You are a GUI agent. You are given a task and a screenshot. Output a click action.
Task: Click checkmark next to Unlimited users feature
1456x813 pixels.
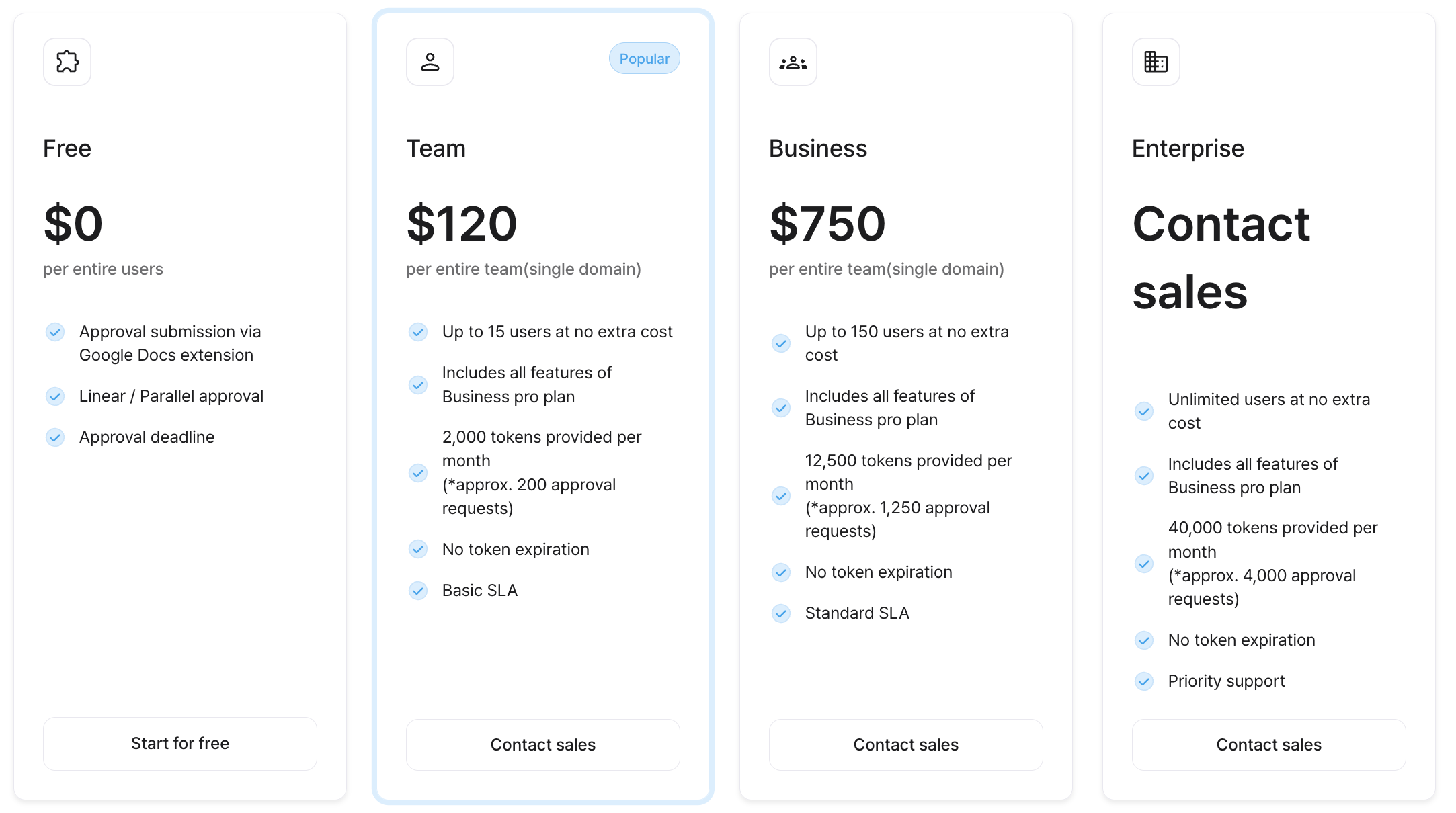1144,411
